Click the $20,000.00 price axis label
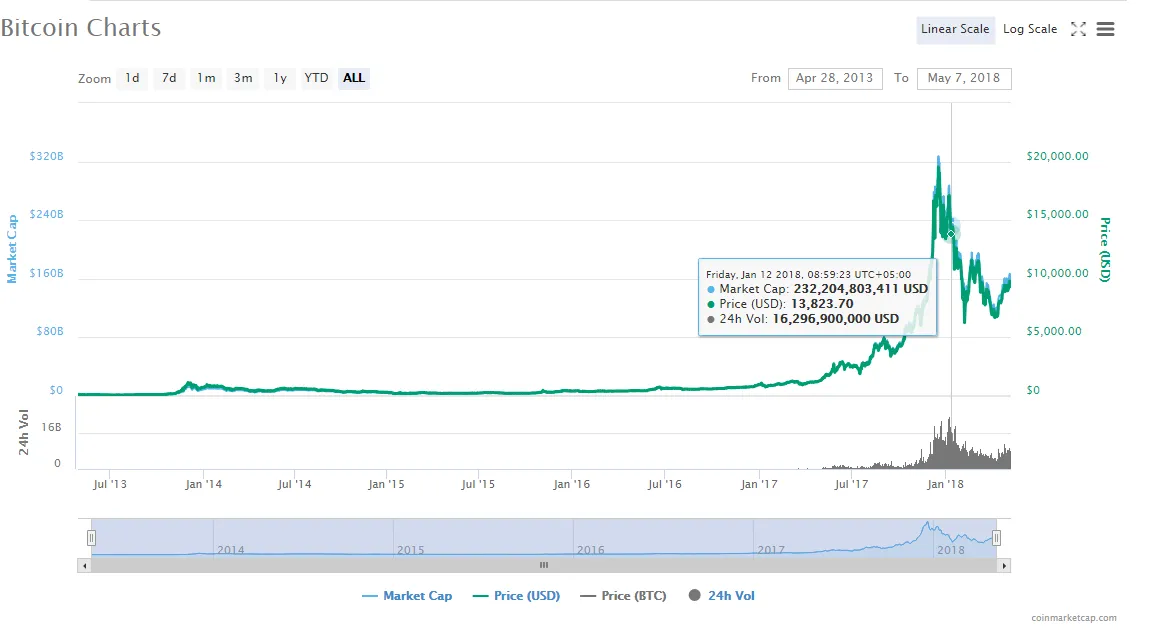The image size is (1173, 637). coord(1057,156)
